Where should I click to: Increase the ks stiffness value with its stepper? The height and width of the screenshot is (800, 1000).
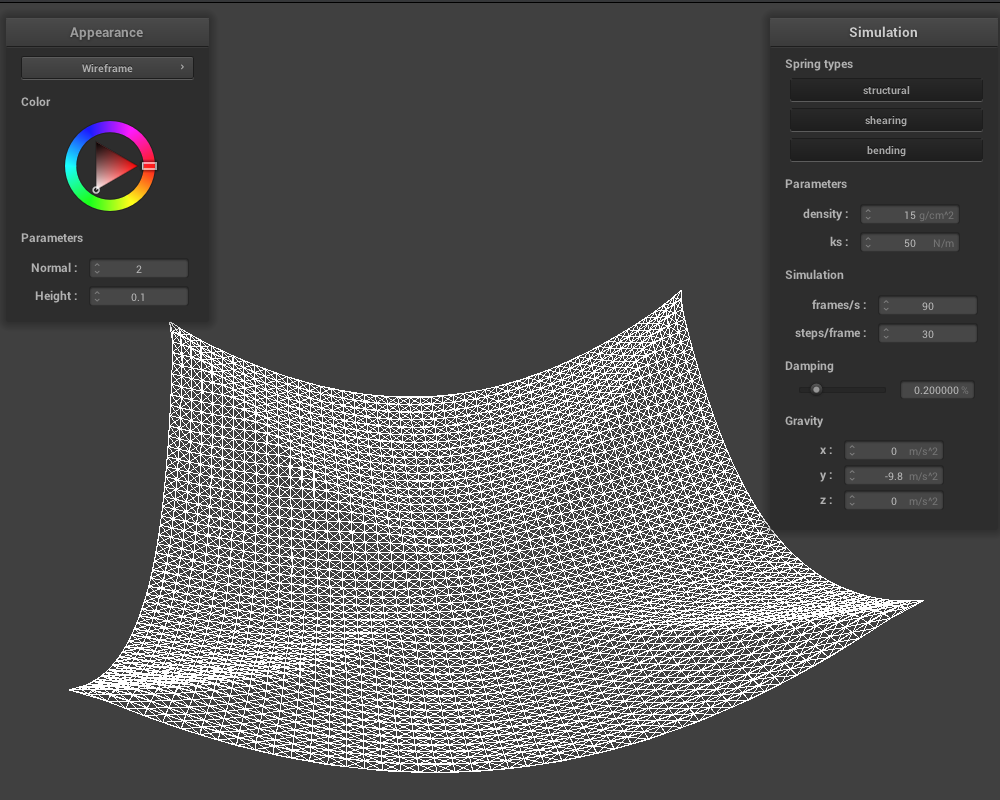pyautogui.click(x=868, y=239)
